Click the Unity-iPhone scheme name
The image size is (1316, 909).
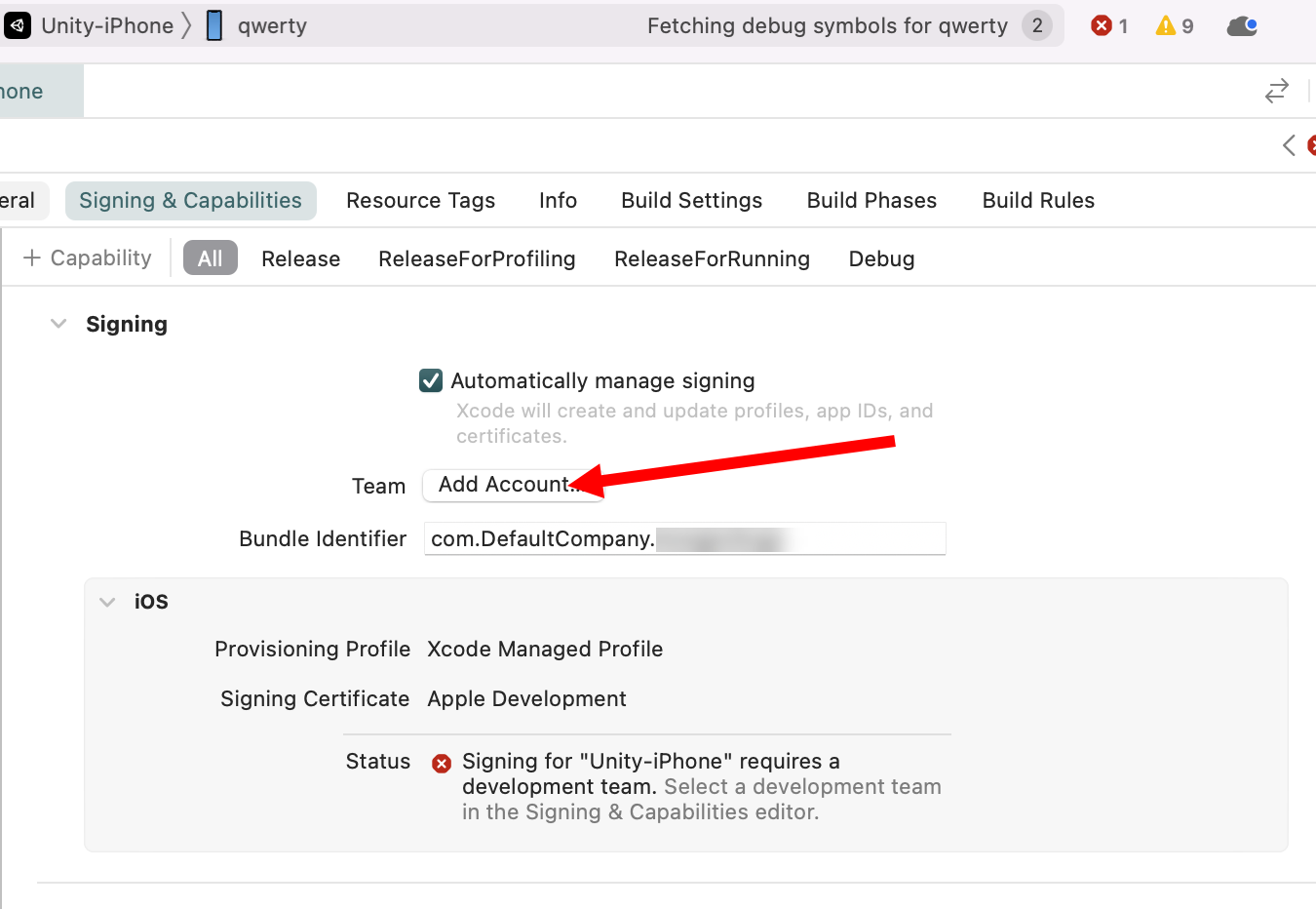107,25
